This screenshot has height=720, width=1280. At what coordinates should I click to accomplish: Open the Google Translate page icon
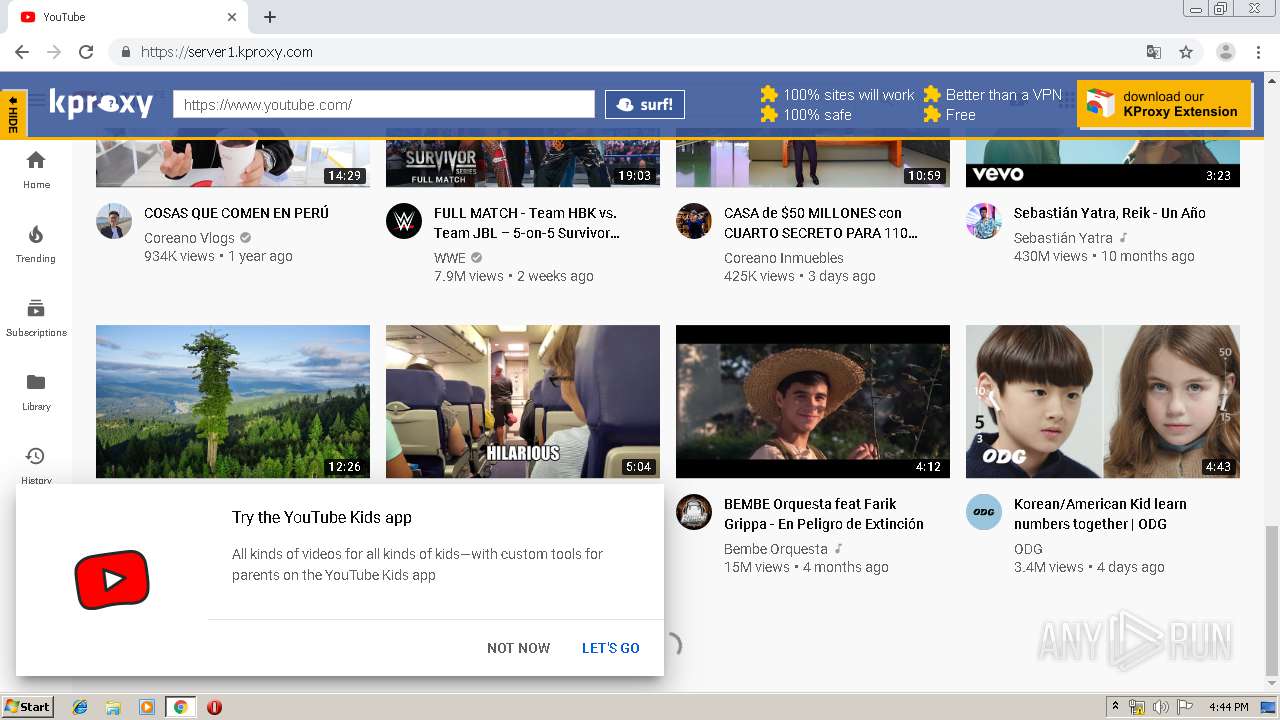point(1154,52)
